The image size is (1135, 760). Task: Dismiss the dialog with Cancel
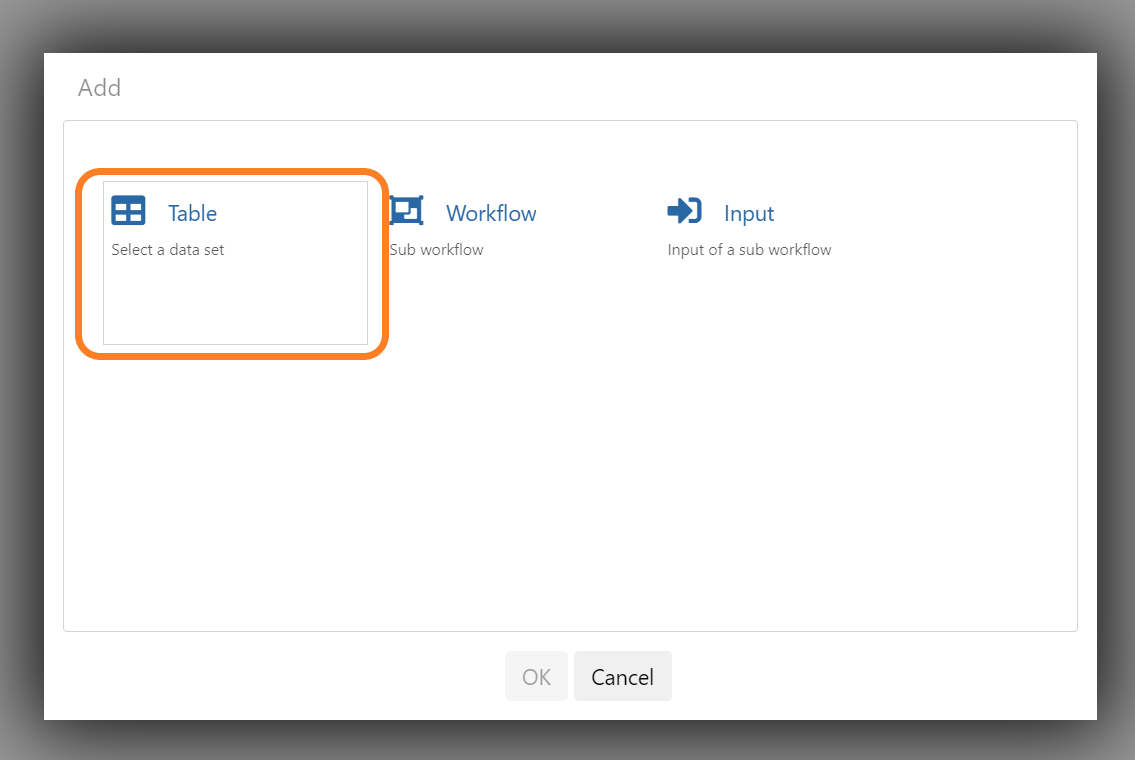(623, 676)
